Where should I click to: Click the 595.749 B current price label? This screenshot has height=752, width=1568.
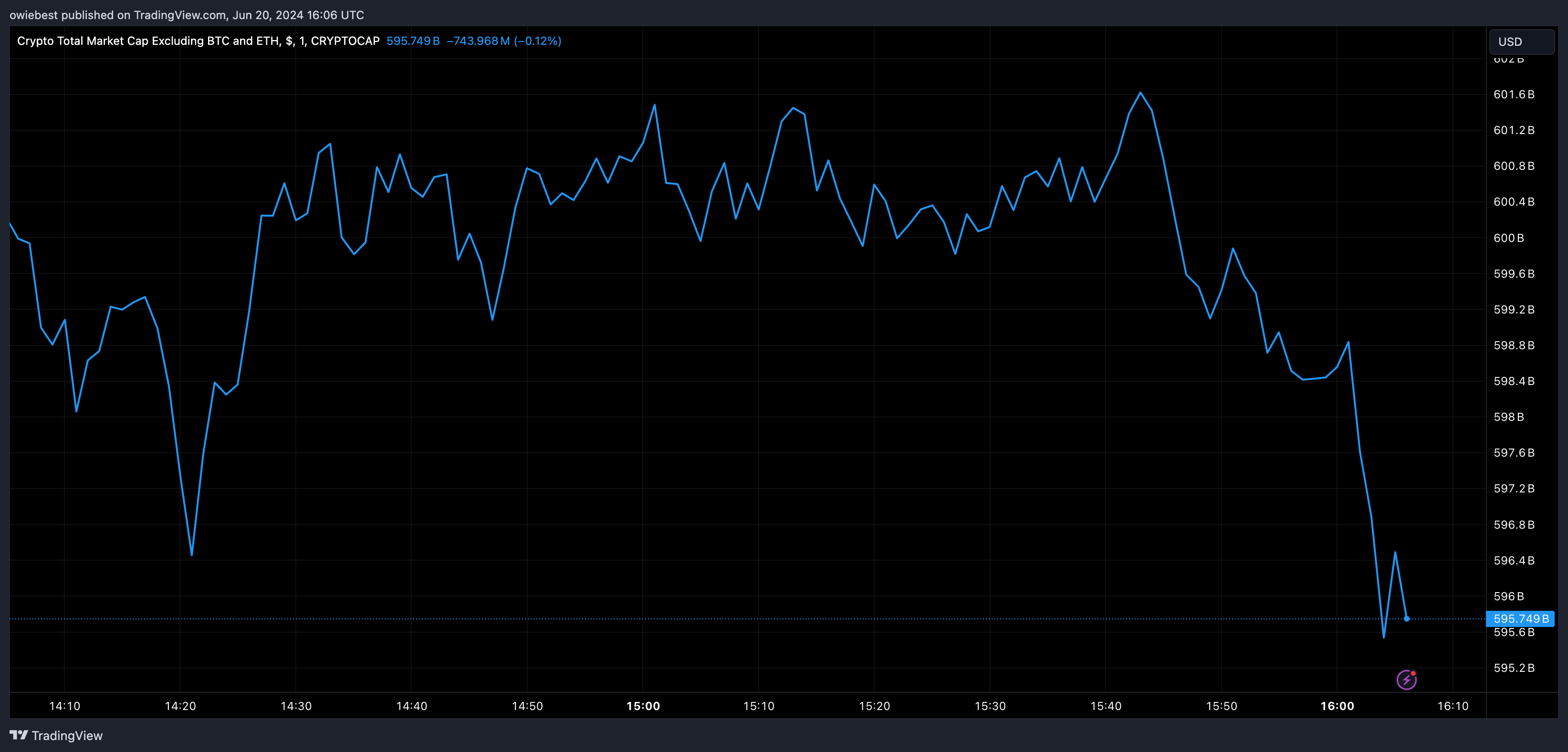1520,619
